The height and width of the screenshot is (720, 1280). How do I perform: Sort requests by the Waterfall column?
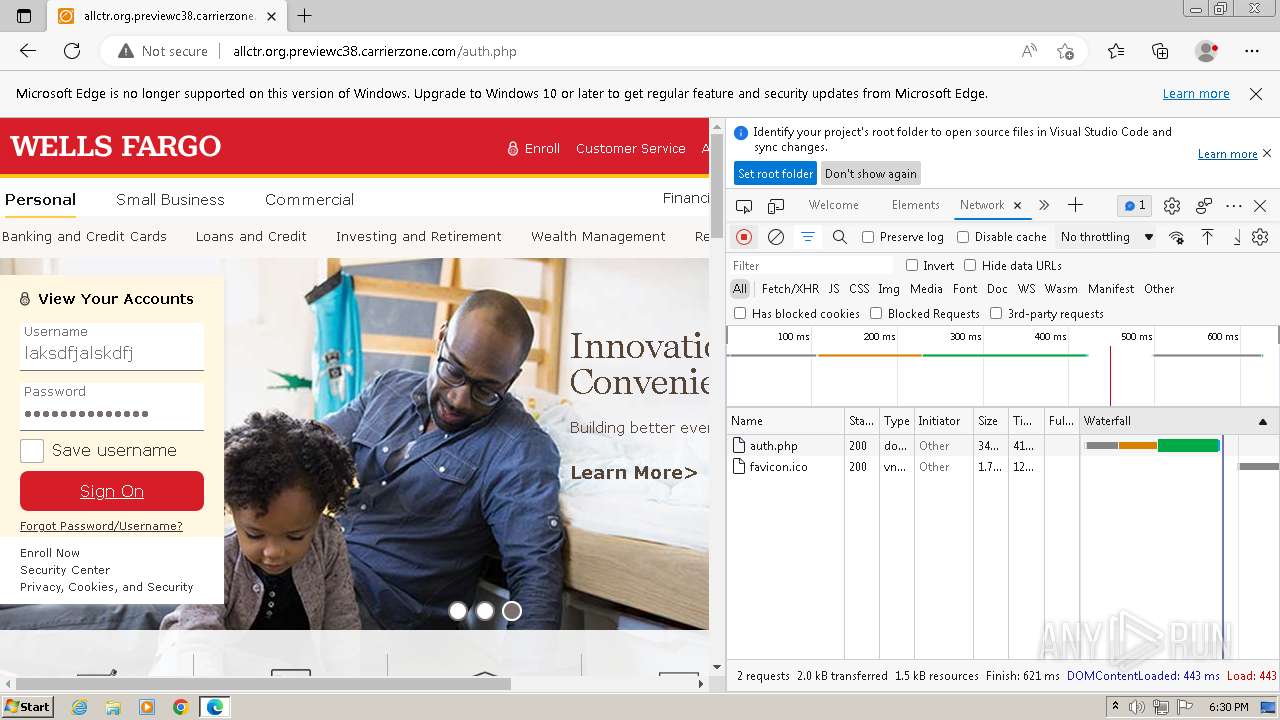coord(1178,421)
